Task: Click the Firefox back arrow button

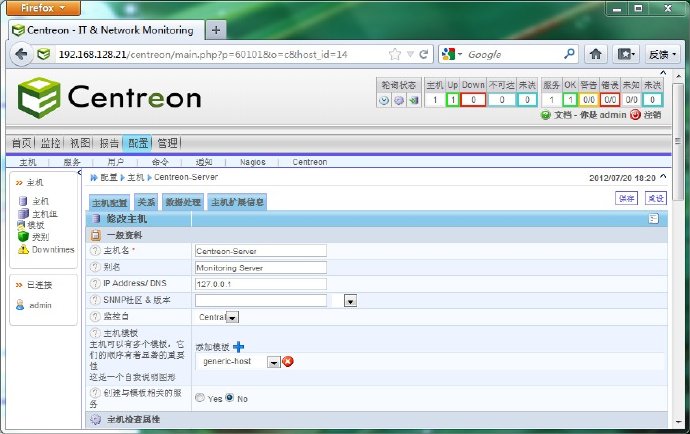Action: (x=21, y=54)
